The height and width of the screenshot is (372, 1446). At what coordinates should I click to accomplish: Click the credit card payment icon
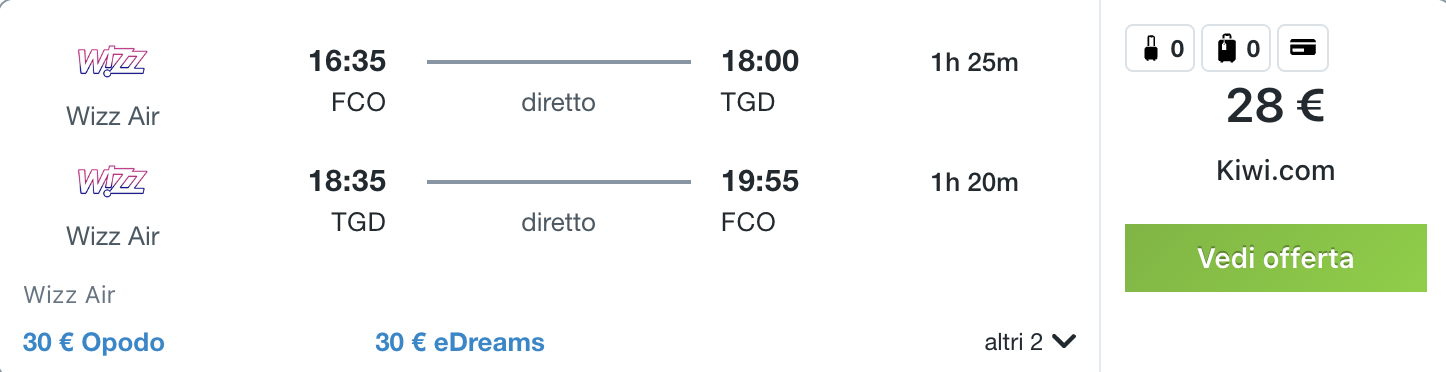tap(1302, 48)
